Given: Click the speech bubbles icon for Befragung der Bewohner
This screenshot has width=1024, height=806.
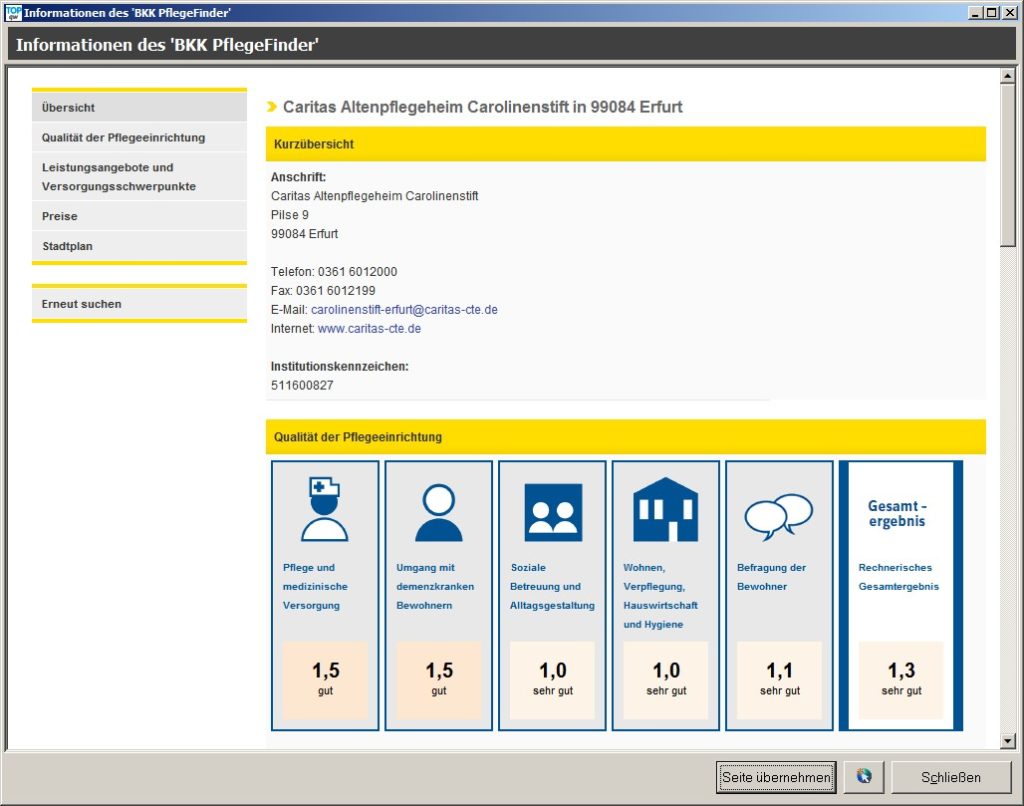Looking at the screenshot, I should (778, 516).
